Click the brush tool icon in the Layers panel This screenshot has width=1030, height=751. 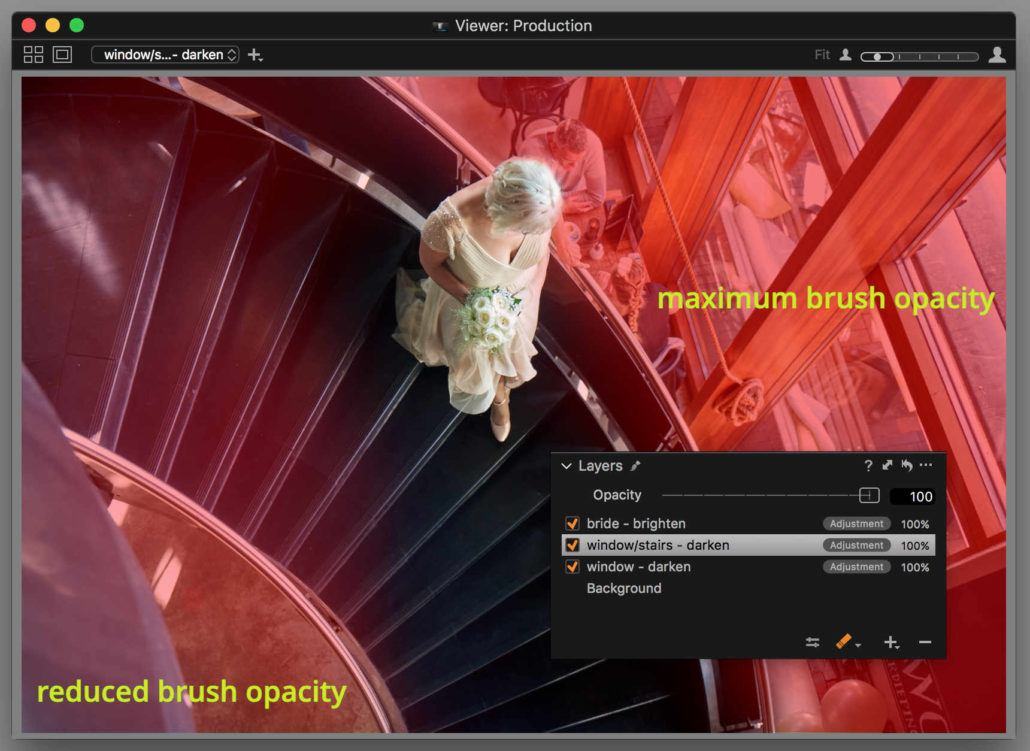[x=841, y=641]
